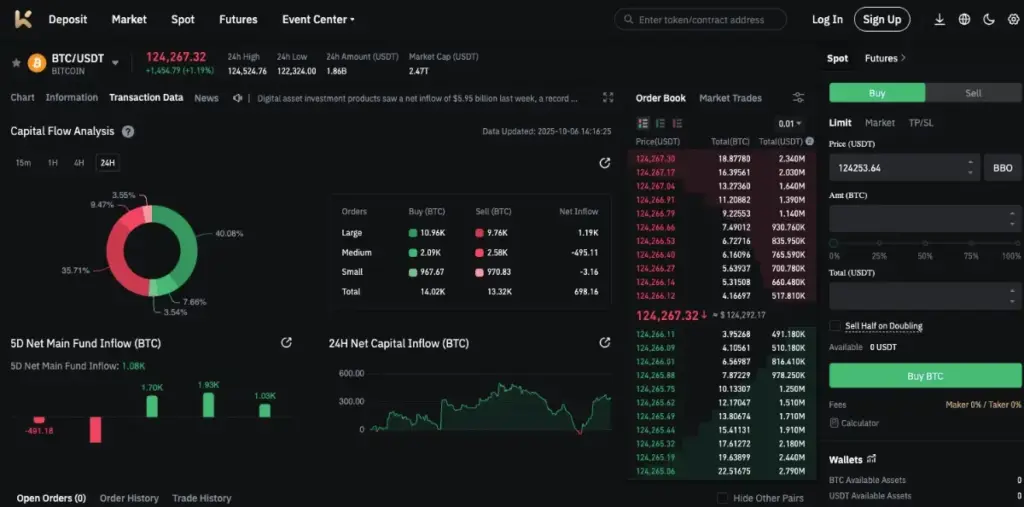Click the announcement speaker icon
This screenshot has height=507, width=1024.
click(x=238, y=98)
